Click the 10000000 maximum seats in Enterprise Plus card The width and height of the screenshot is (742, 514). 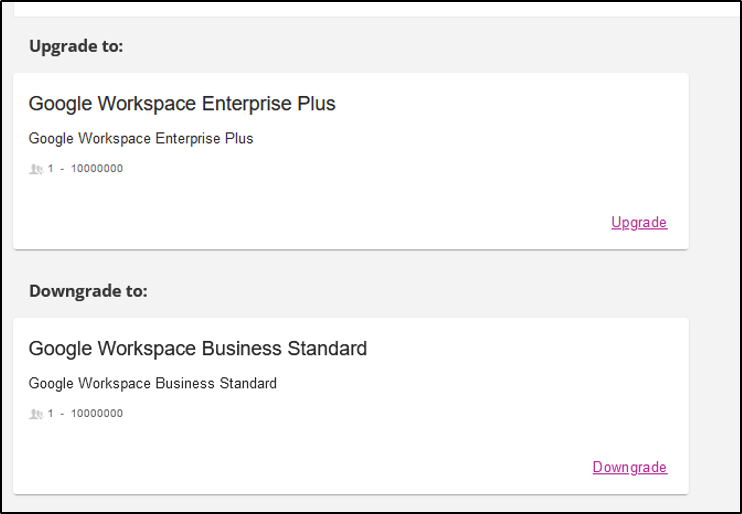point(97,168)
